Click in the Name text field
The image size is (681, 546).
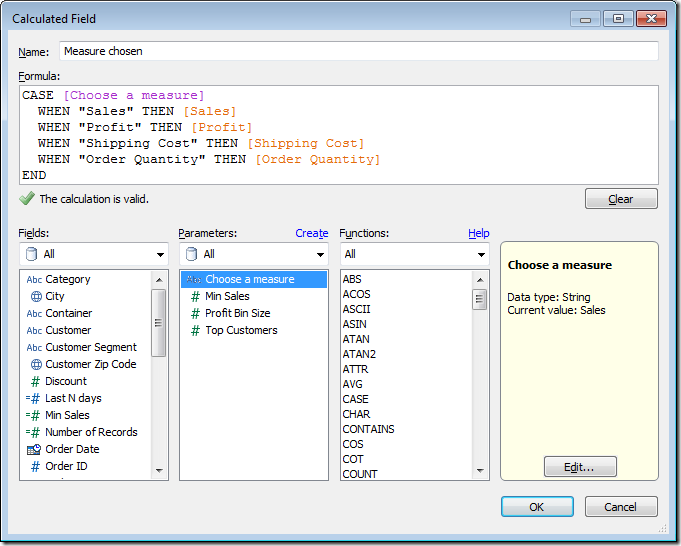pyautogui.click(x=358, y=51)
